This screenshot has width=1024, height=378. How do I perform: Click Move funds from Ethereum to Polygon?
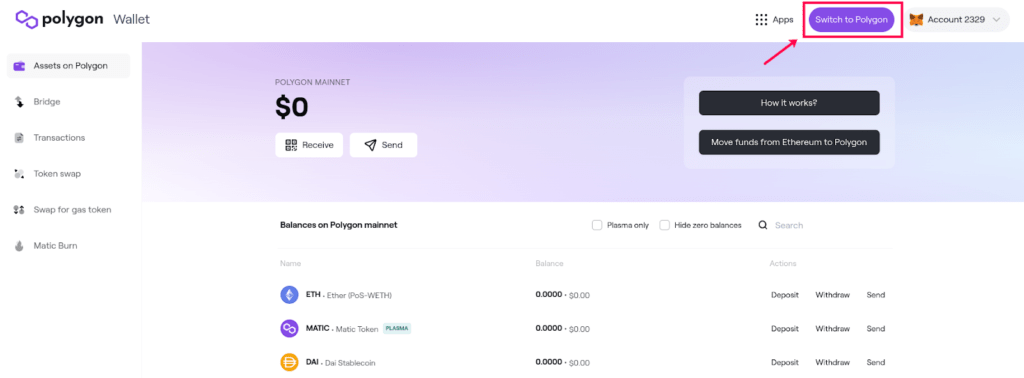(789, 142)
